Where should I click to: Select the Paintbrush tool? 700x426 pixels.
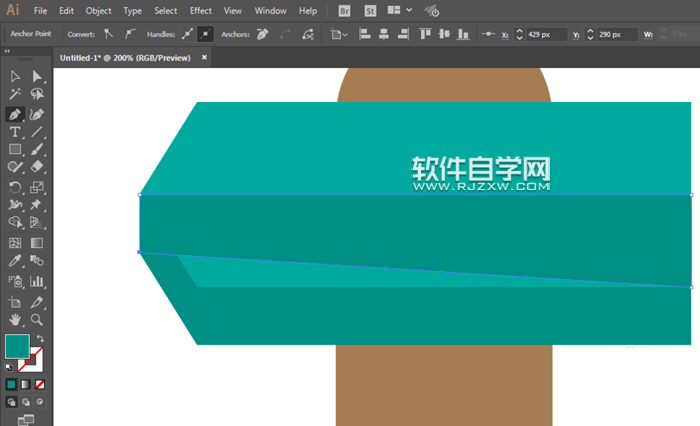pyautogui.click(x=37, y=149)
